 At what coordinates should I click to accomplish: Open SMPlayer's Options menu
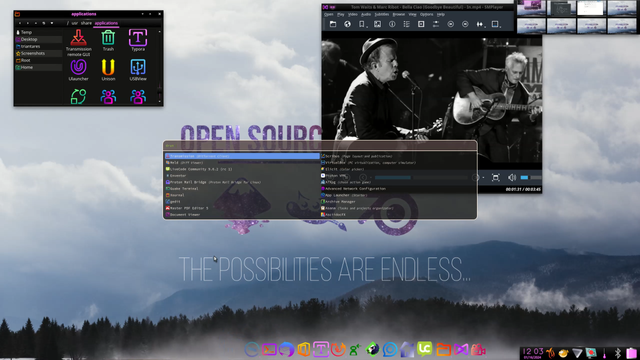[x=427, y=14]
